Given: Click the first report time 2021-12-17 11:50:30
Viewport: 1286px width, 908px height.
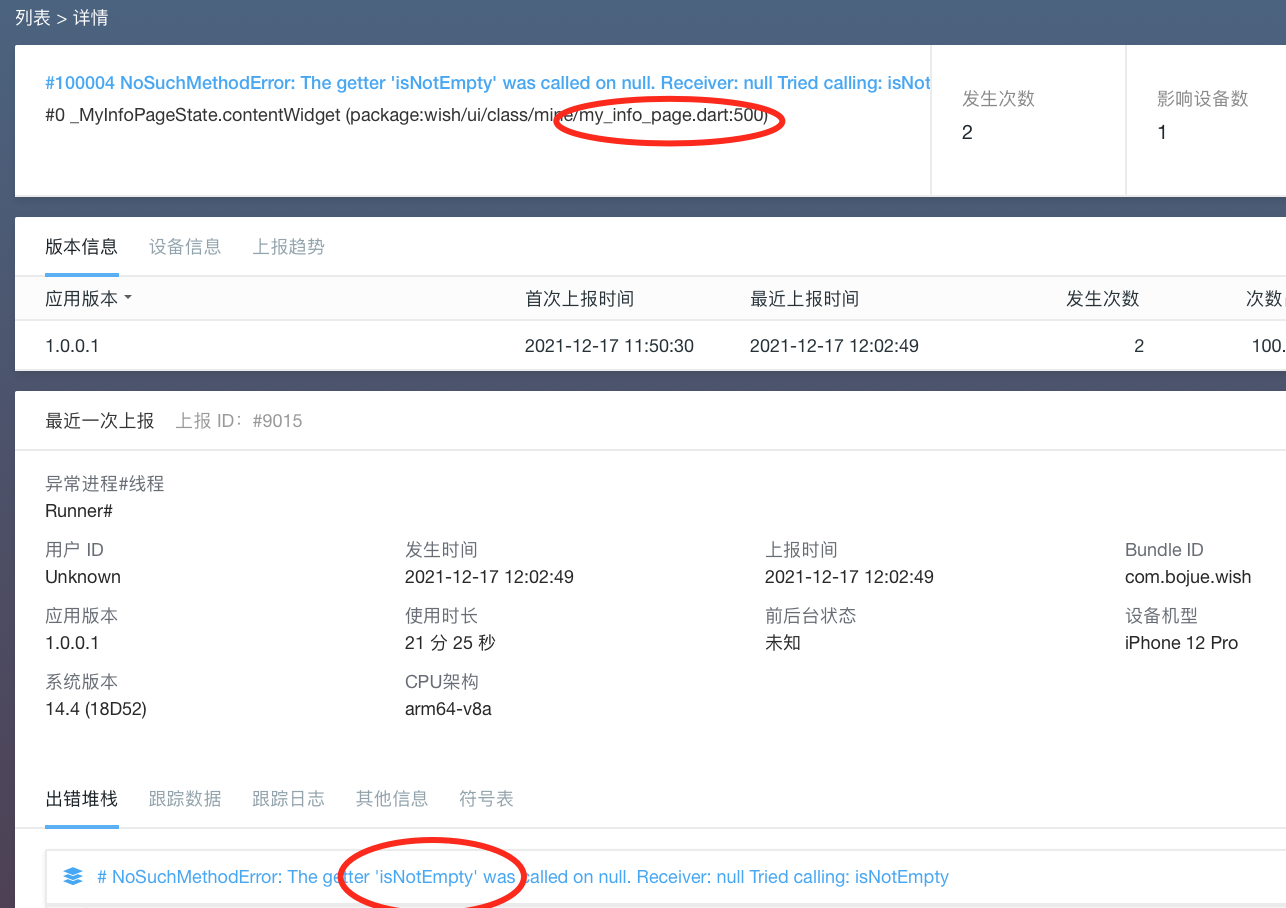Looking at the screenshot, I should 609,346.
